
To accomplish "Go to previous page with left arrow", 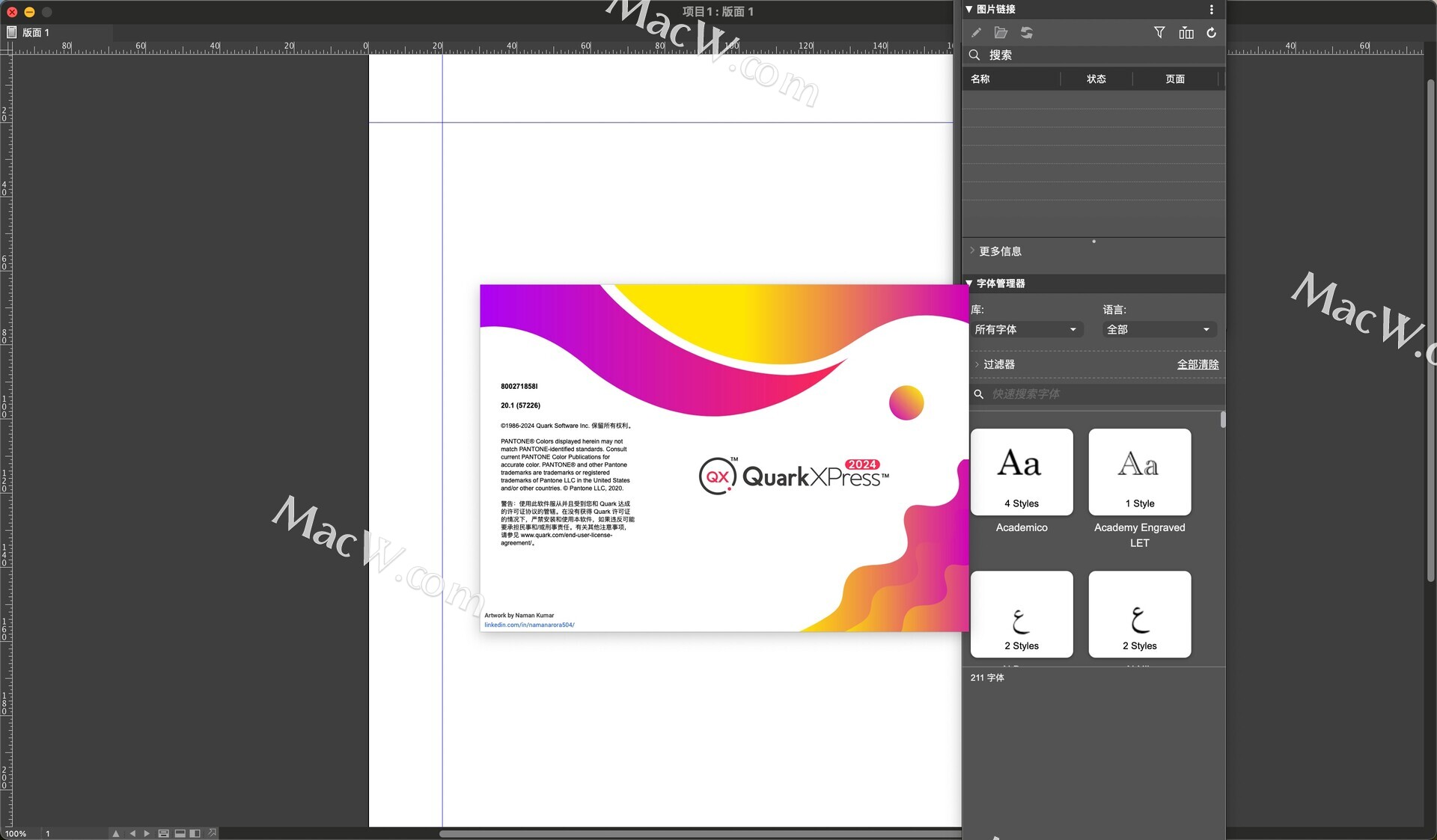I will [x=132, y=833].
